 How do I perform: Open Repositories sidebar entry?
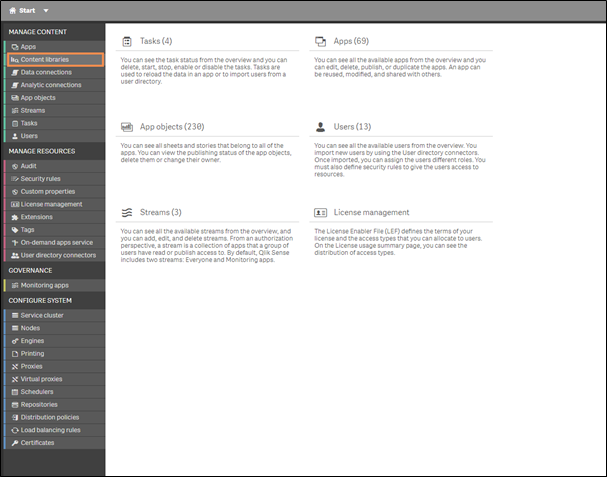55,405
